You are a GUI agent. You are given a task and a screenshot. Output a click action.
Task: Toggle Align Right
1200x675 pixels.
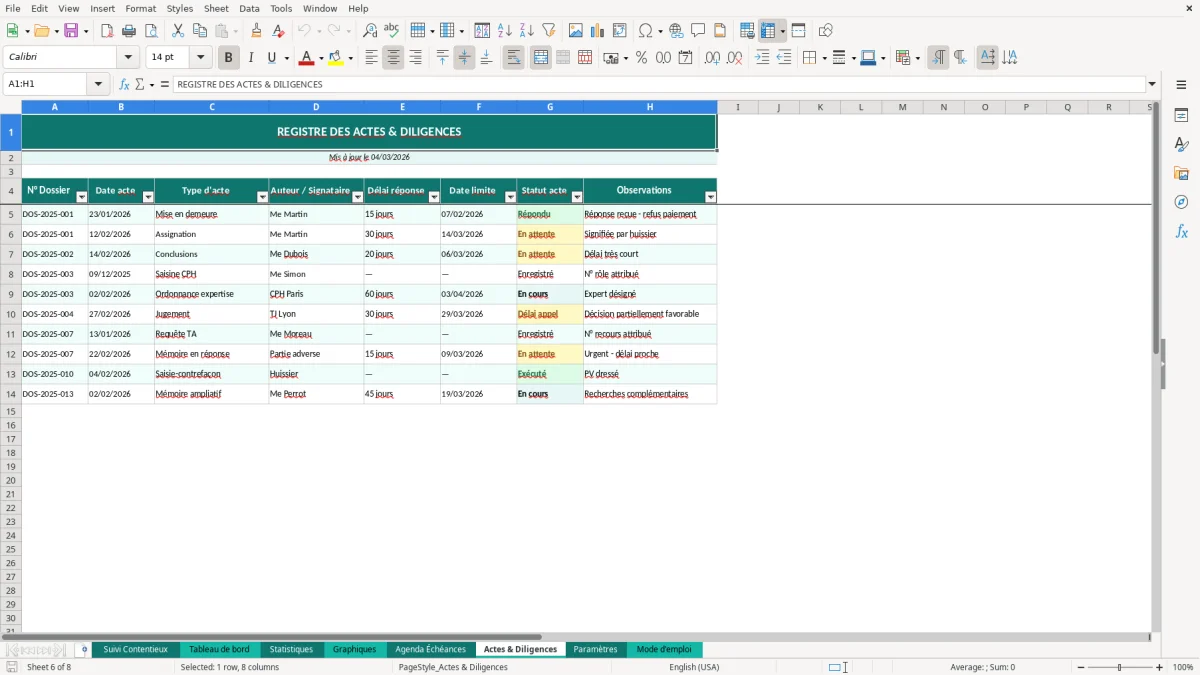pyautogui.click(x=415, y=58)
